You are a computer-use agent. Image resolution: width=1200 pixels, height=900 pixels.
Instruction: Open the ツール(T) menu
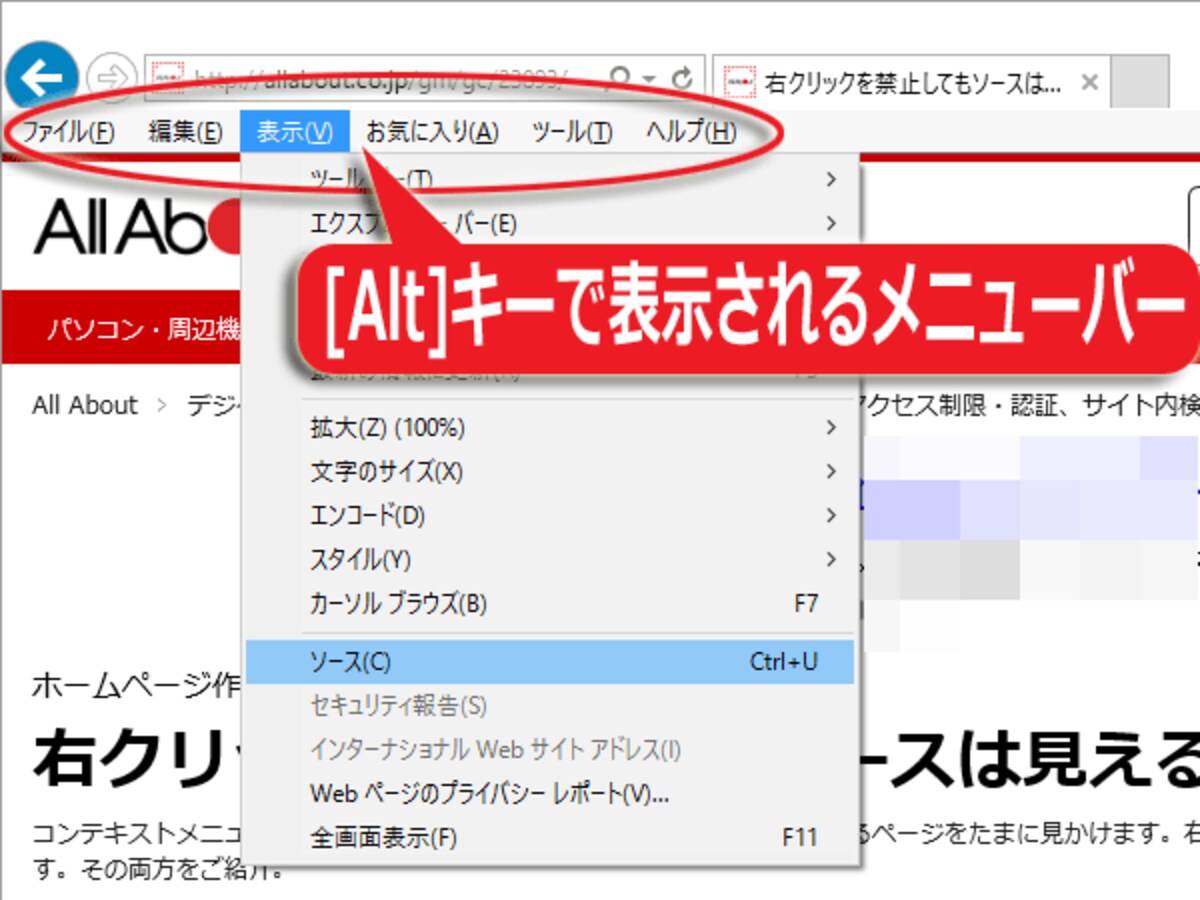pyautogui.click(x=572, y=132)
